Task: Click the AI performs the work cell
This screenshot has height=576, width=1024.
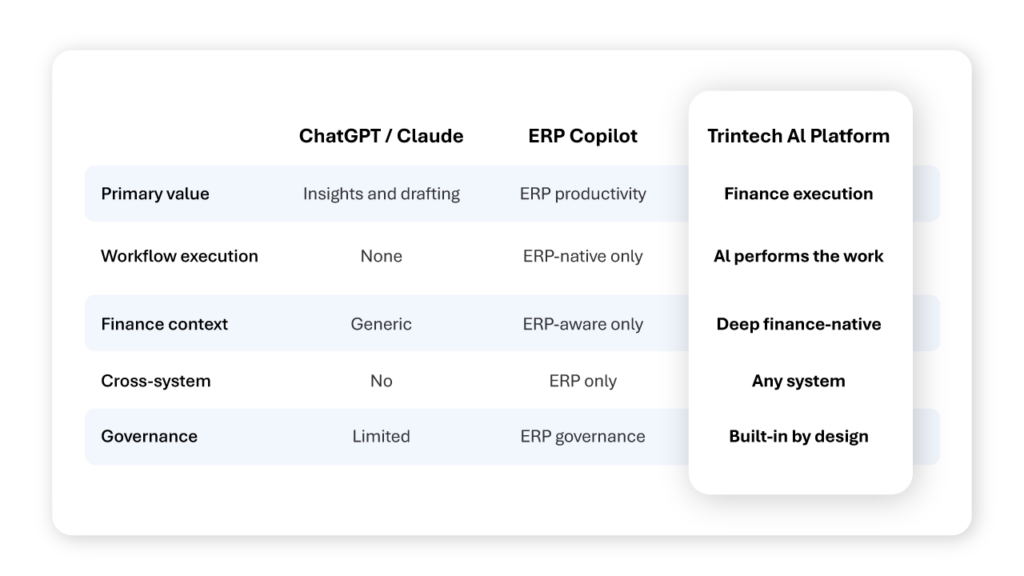Action: (798, 256)
